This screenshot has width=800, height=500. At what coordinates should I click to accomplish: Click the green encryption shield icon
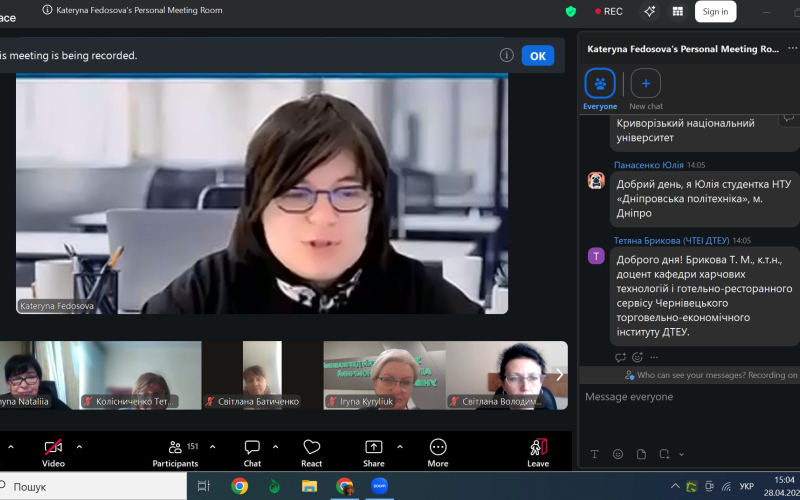[571, 12]
